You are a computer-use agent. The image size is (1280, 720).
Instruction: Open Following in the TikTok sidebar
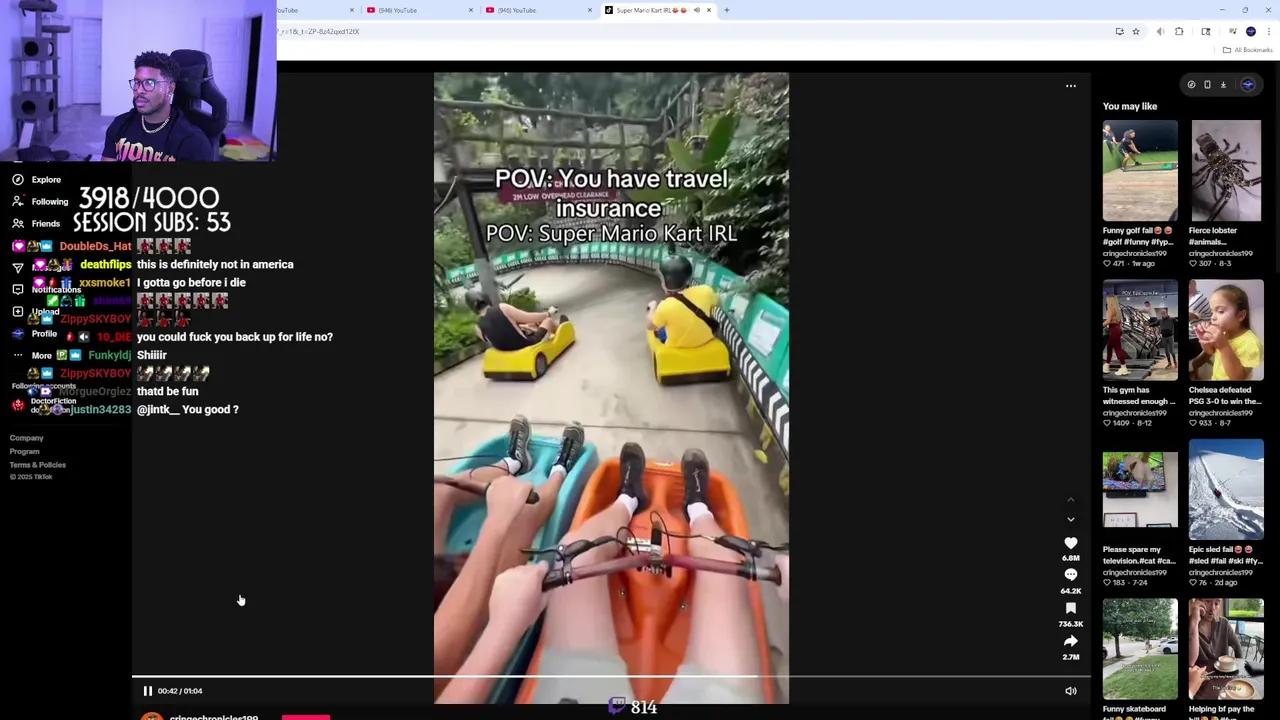[x=50, y=202]
